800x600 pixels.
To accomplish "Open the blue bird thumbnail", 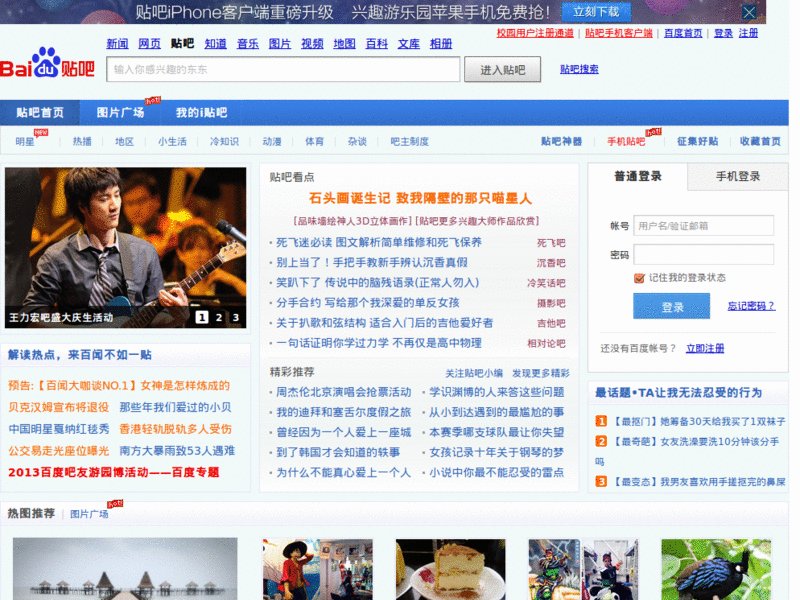I will [x=716, y=569].
